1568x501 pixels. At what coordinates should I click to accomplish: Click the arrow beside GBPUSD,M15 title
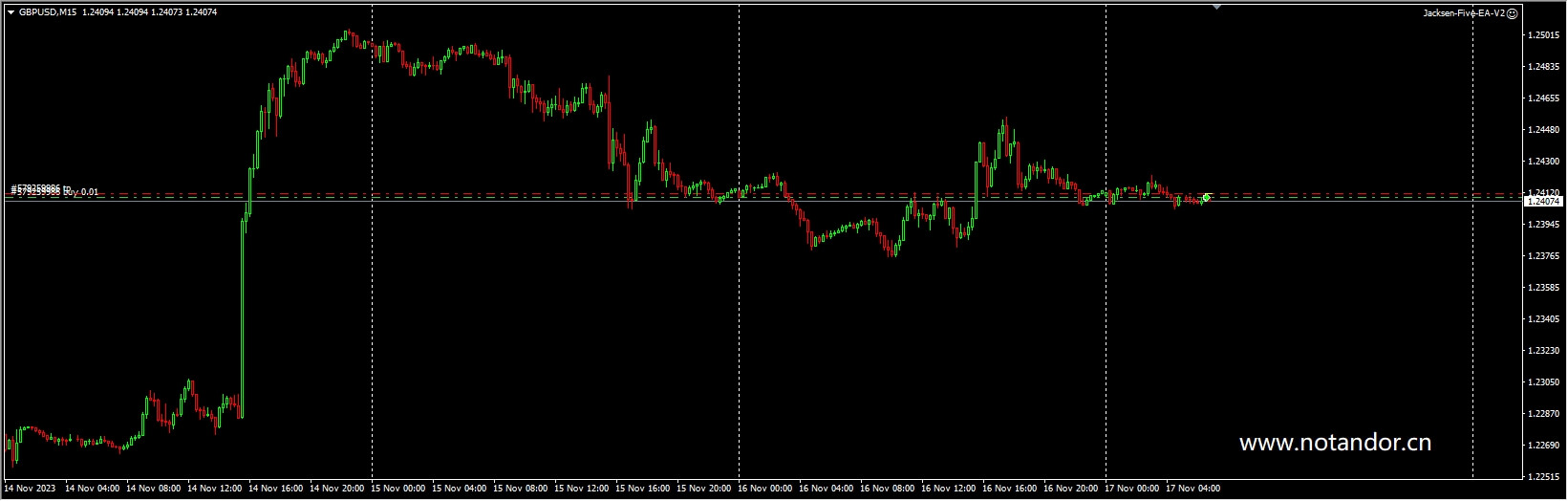[x=11, y=12]
